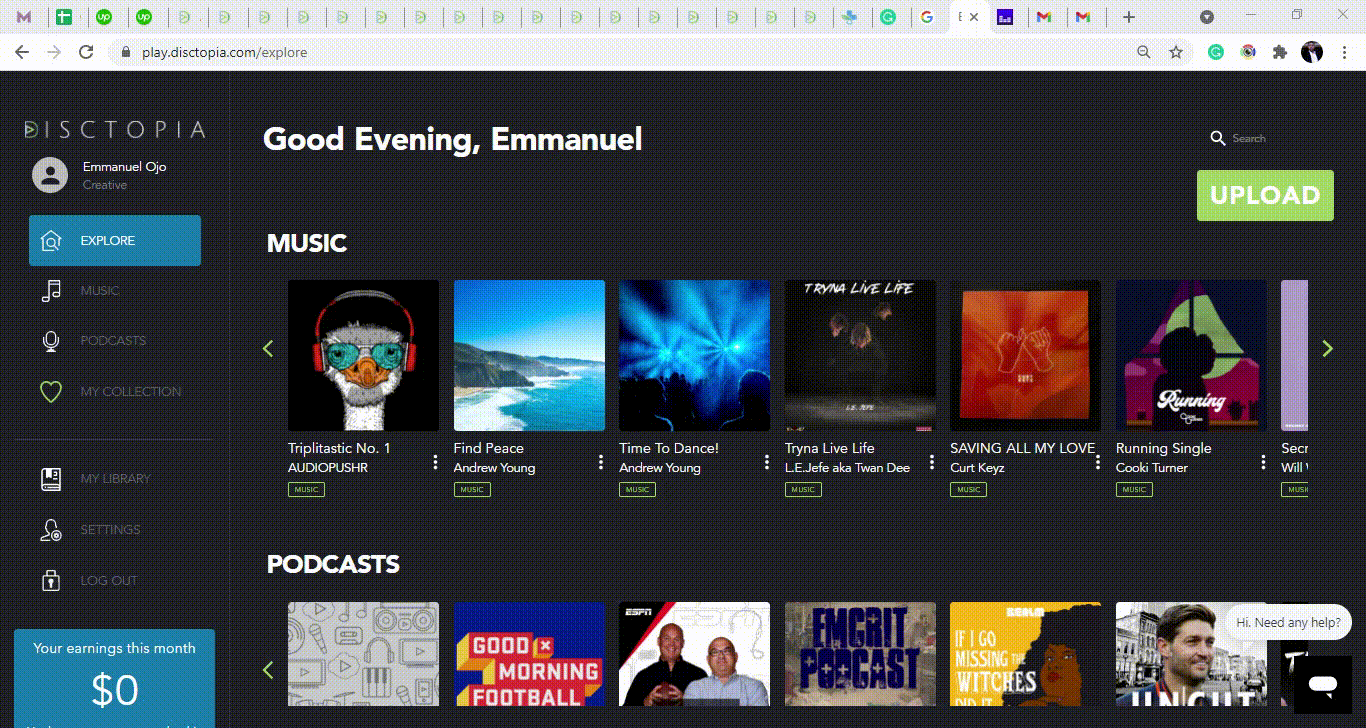
Task: Click the Explore home icon in sidebar
Action: coord(51,241)
